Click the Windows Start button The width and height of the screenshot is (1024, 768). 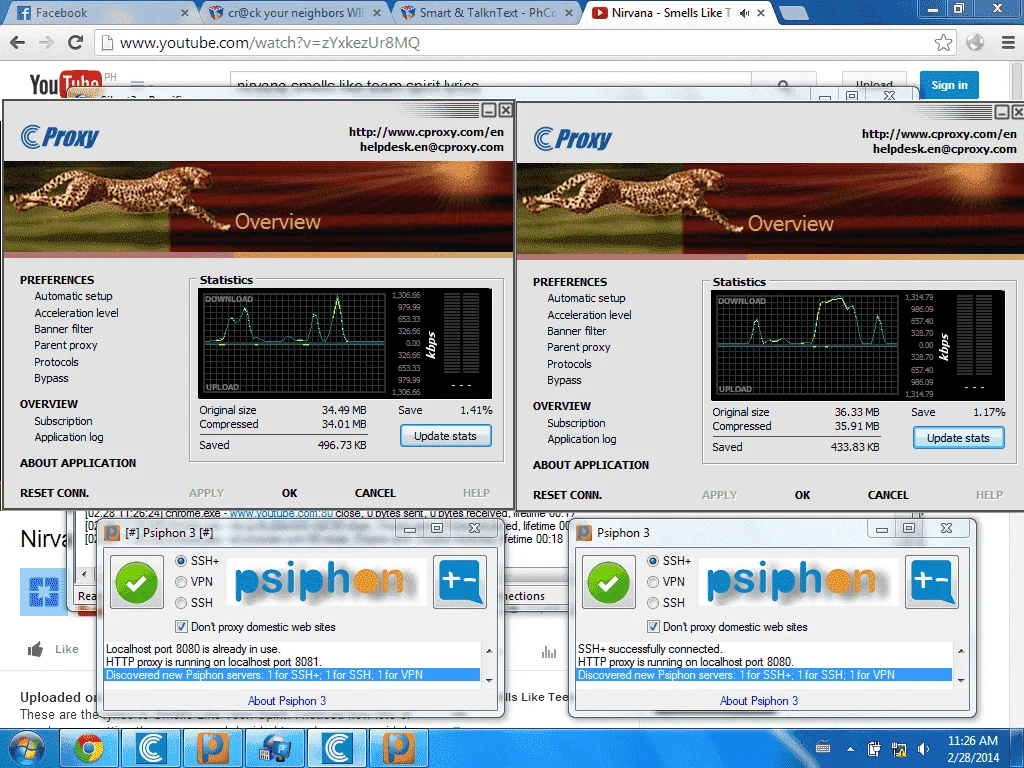pos(25,748)
